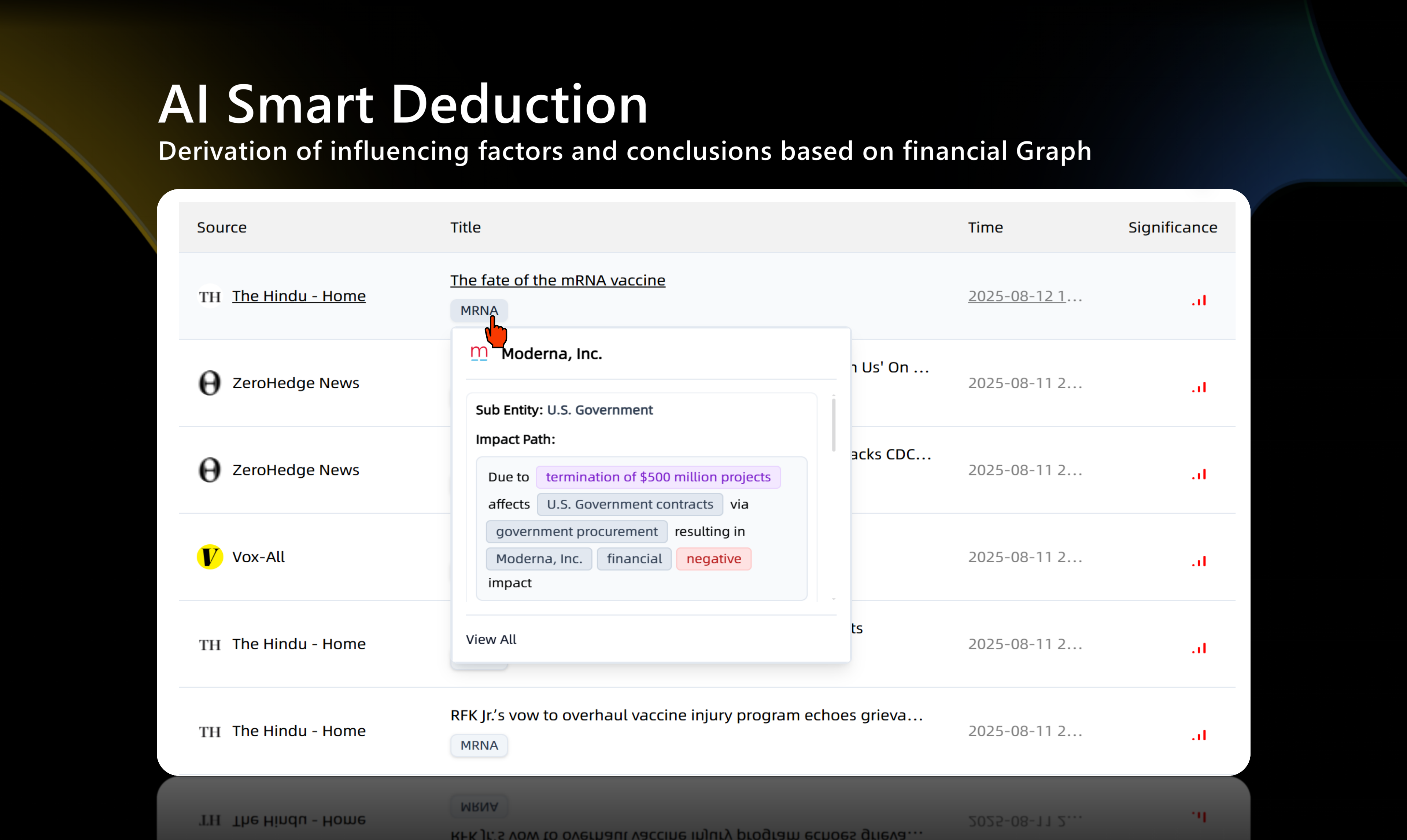Click the second ZeroHedge News source icon
1407x840 pixels.
[210, 470]
